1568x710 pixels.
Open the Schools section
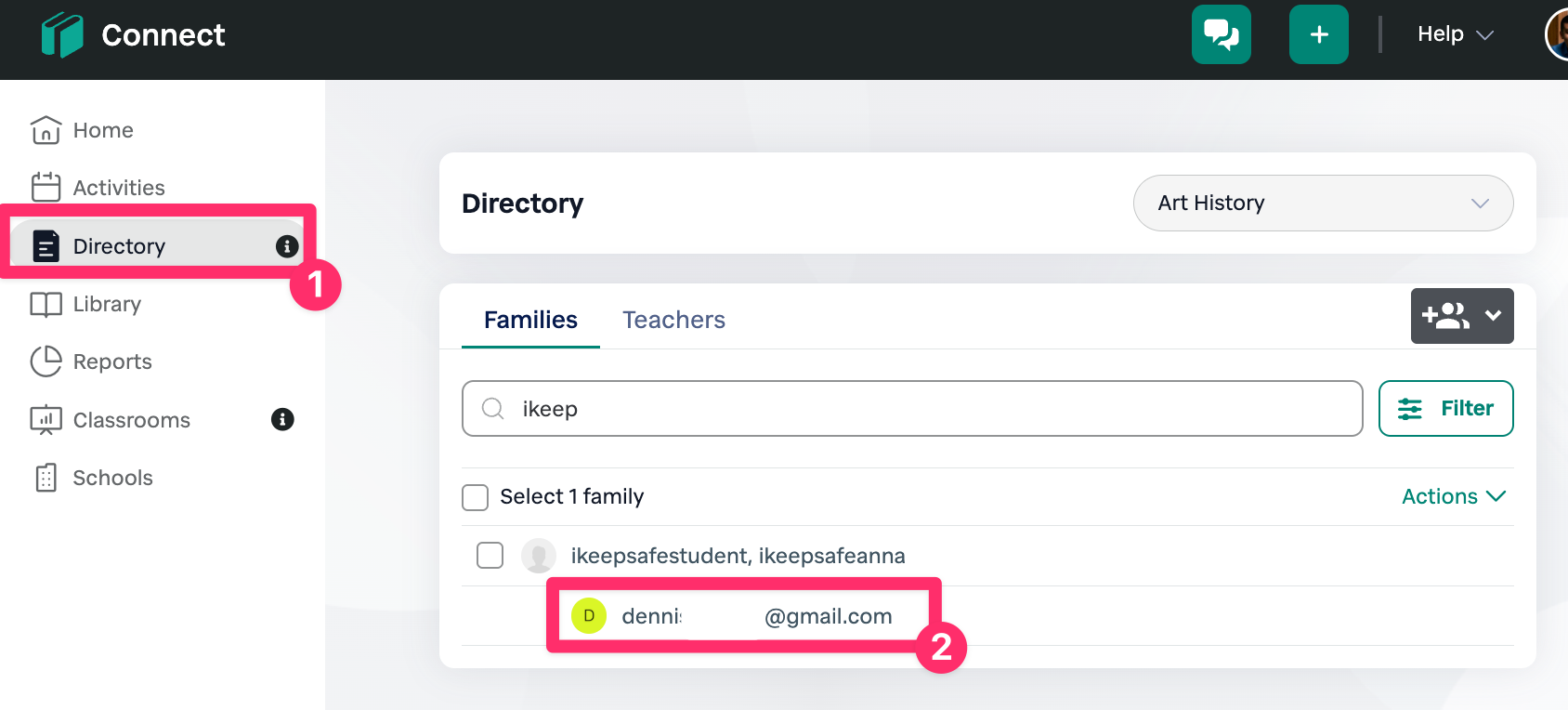pos(112,478)
